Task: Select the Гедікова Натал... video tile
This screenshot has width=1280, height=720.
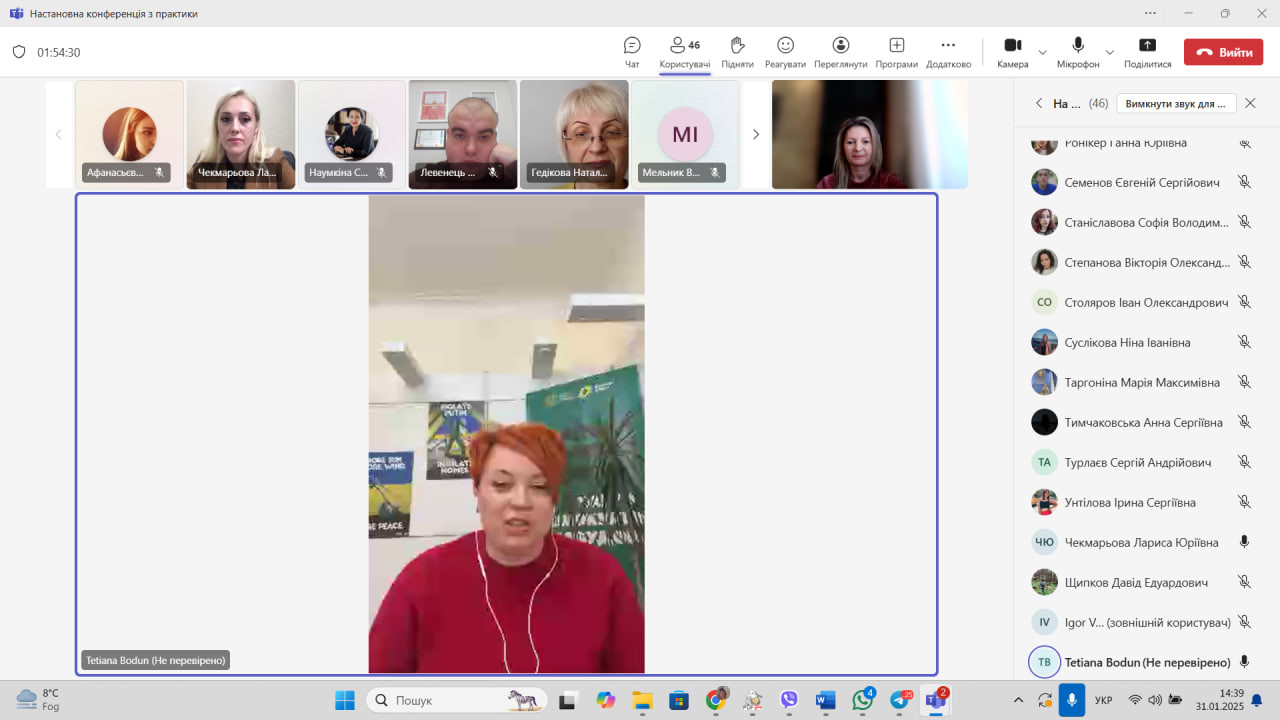Action: point(574,134)
